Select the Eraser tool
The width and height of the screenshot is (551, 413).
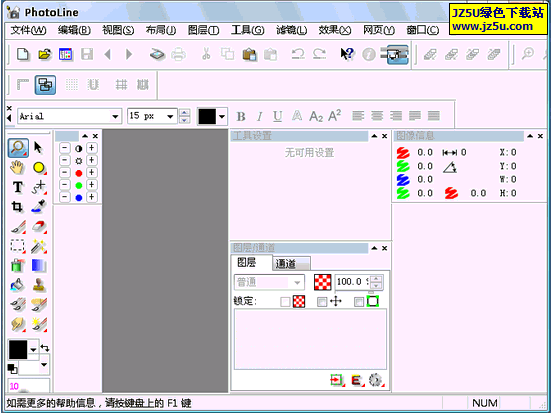click(x=39, y=227)
